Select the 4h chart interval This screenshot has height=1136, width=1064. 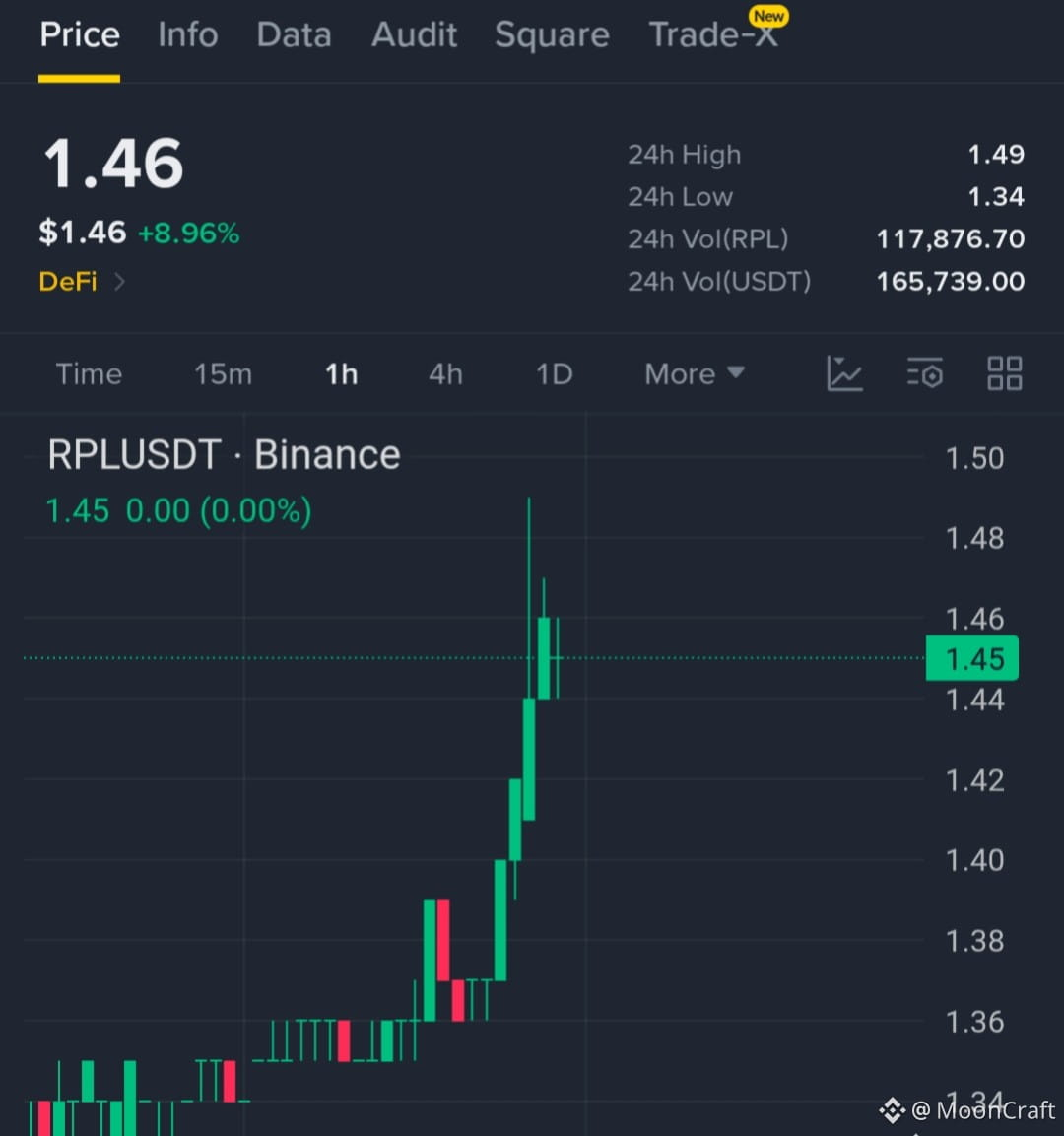(x=445, y=374)
